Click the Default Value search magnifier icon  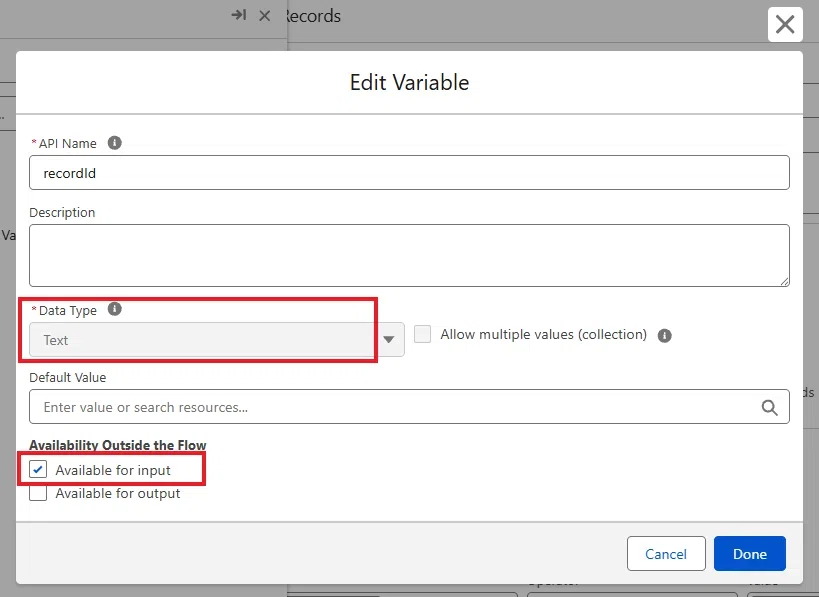[769, 407]
